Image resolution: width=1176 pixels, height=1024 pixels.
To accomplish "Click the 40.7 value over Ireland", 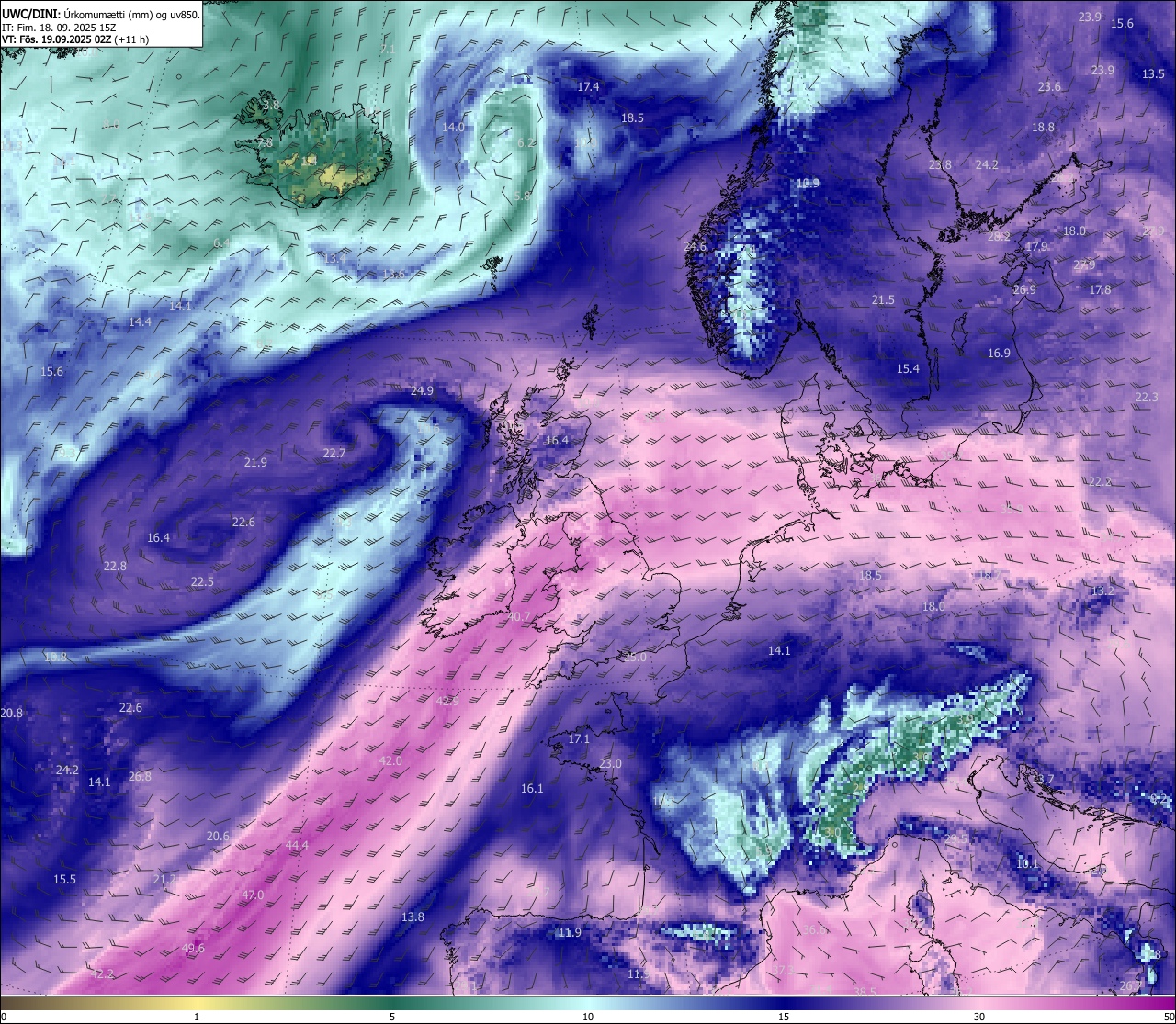I will click(x=519, y=616).
